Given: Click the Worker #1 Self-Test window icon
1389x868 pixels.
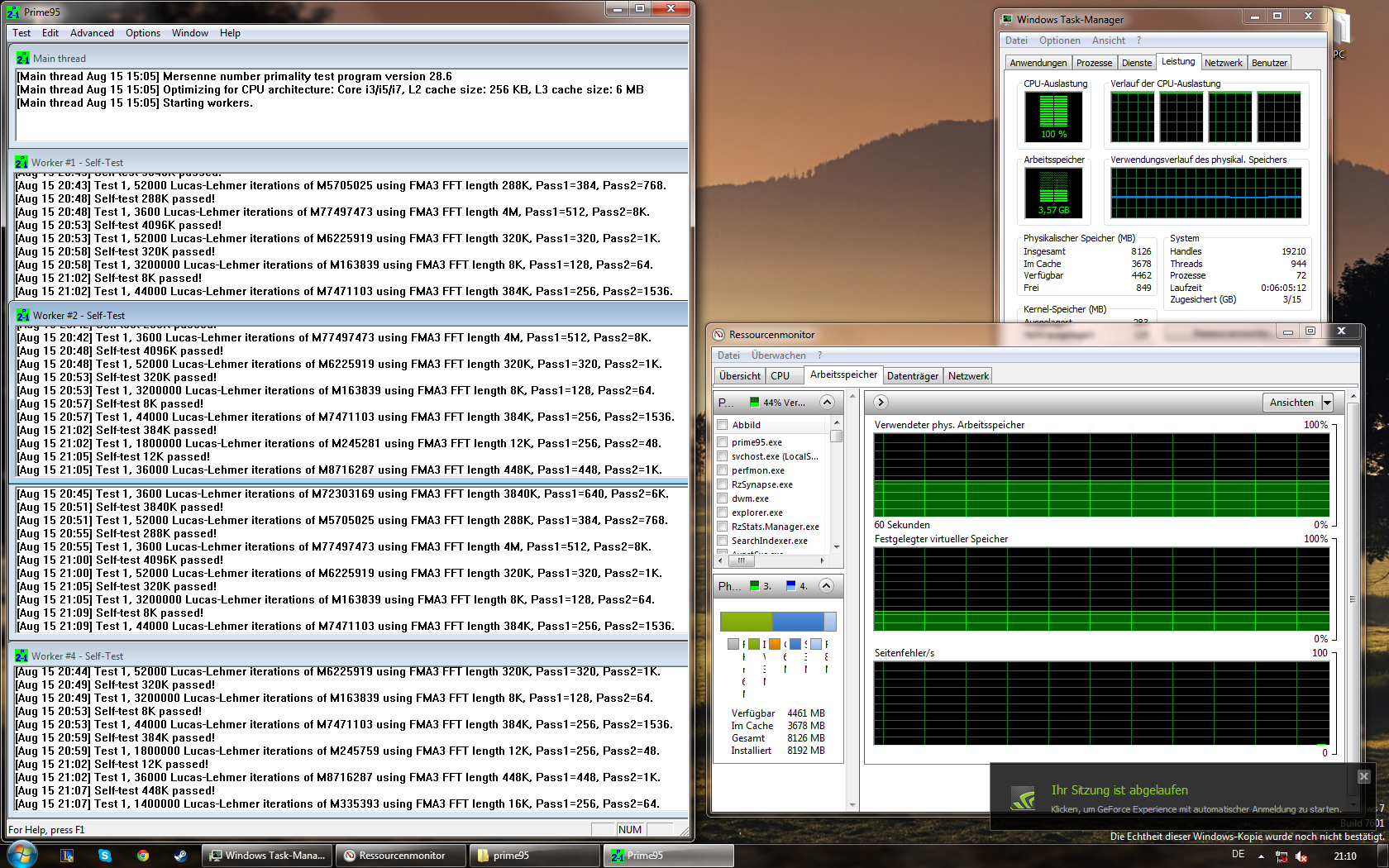Looking at the screenshot, I should point(21,163).
